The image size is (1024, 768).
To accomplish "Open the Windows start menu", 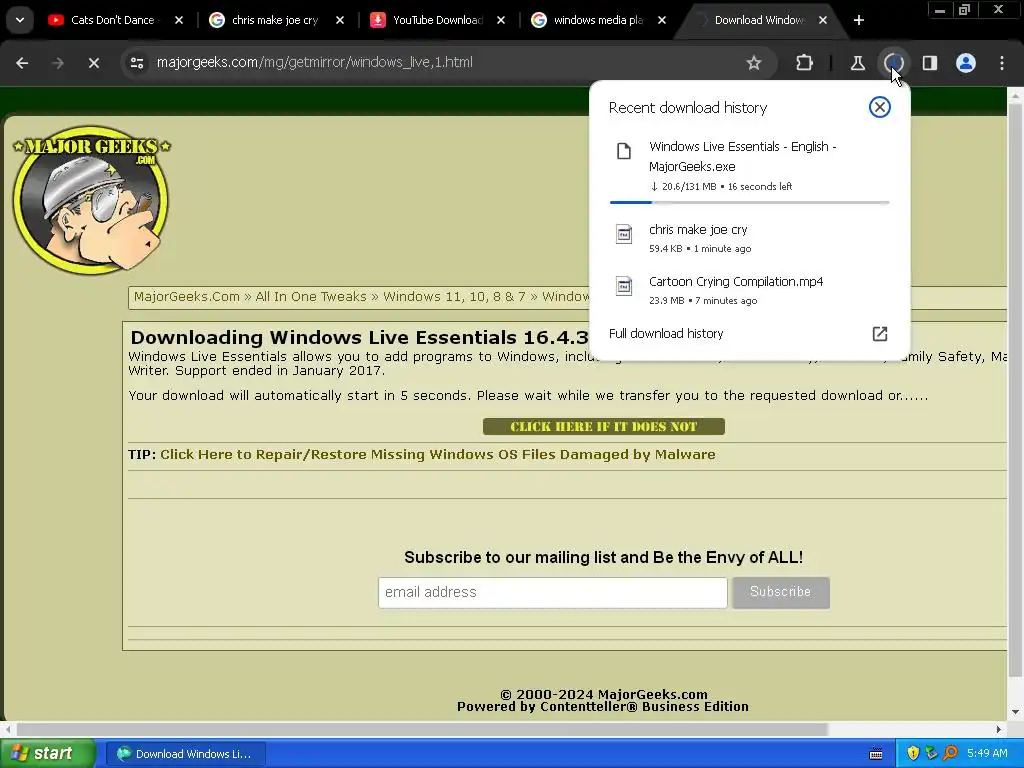I will tap(46, 754).
